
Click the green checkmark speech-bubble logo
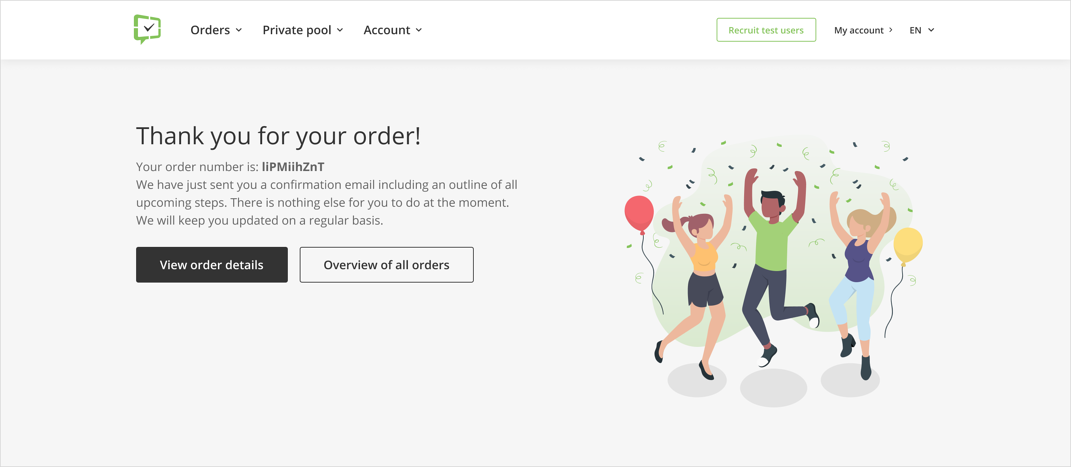pos(148,29)
